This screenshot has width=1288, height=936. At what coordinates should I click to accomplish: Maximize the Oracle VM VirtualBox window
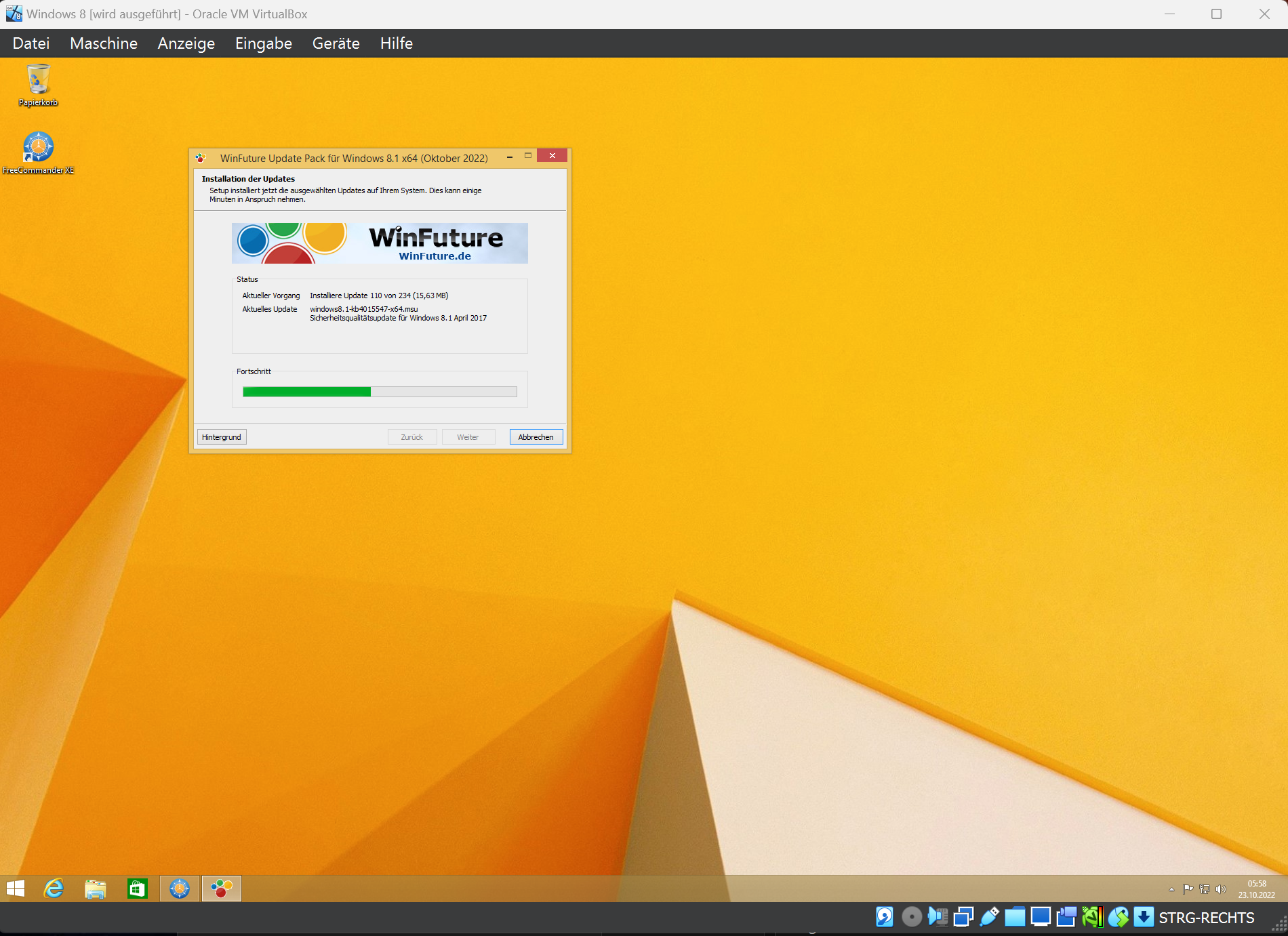click(x=1216, y=14)
